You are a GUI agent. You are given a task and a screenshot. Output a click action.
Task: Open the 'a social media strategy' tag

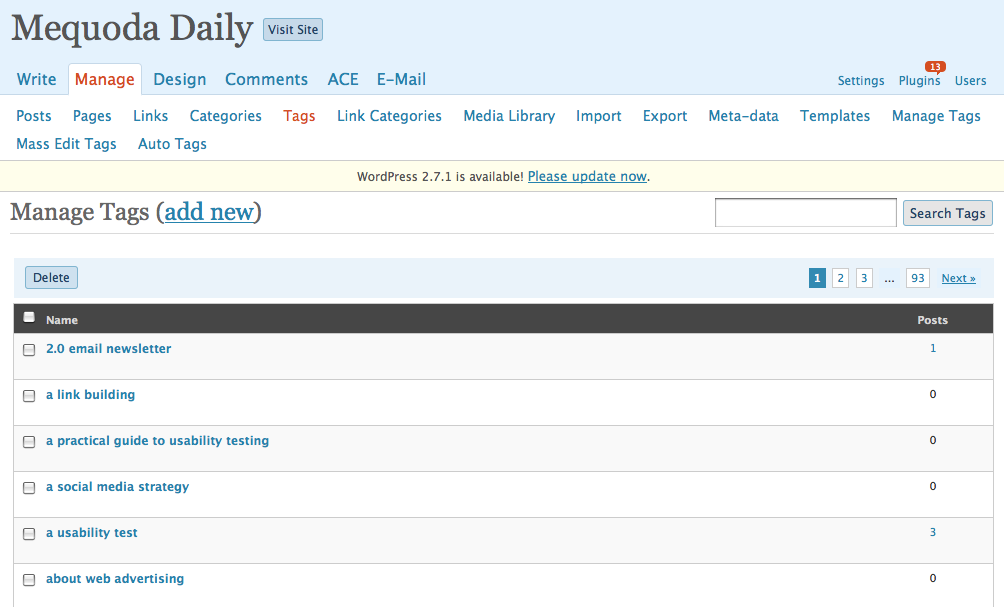118,487
